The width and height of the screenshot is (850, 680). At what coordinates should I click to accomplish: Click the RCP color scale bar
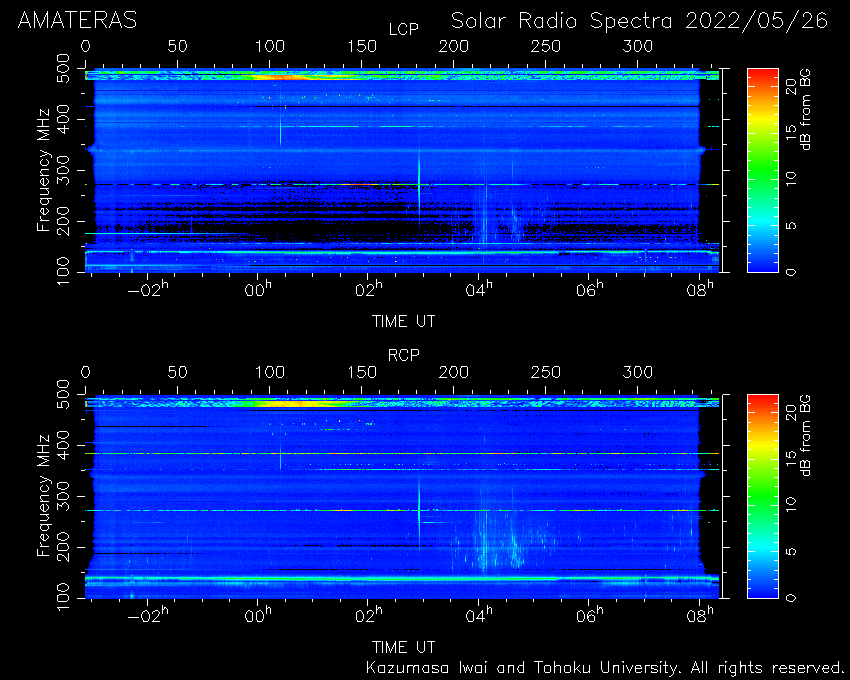tap(763, 496)
